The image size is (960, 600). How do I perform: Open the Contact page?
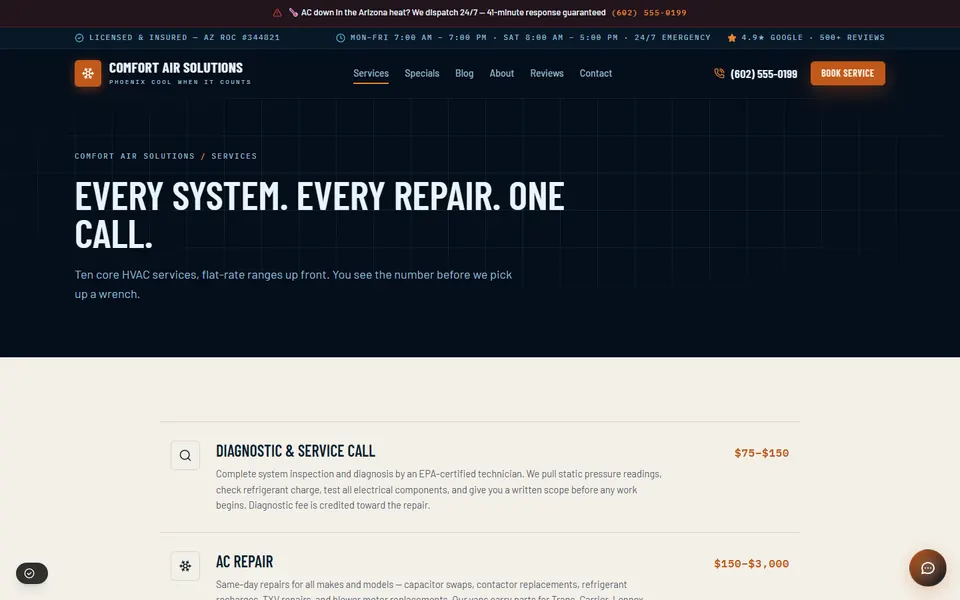click(596, 73)
